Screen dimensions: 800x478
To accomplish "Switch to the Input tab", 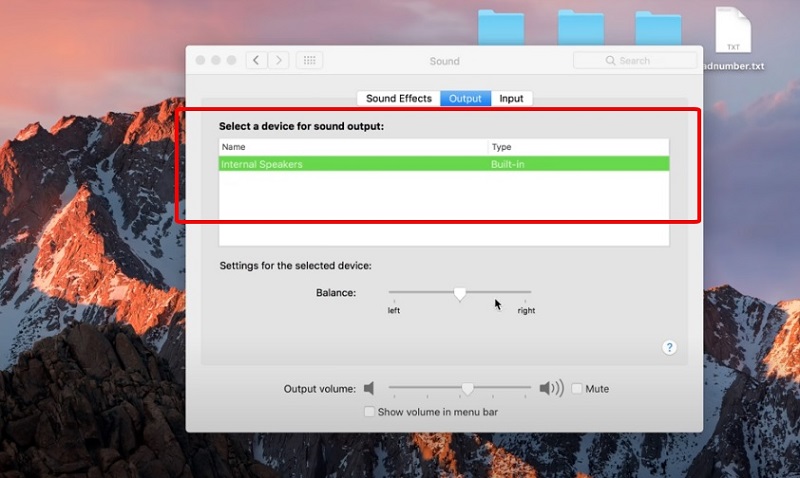I will point(511,98).
